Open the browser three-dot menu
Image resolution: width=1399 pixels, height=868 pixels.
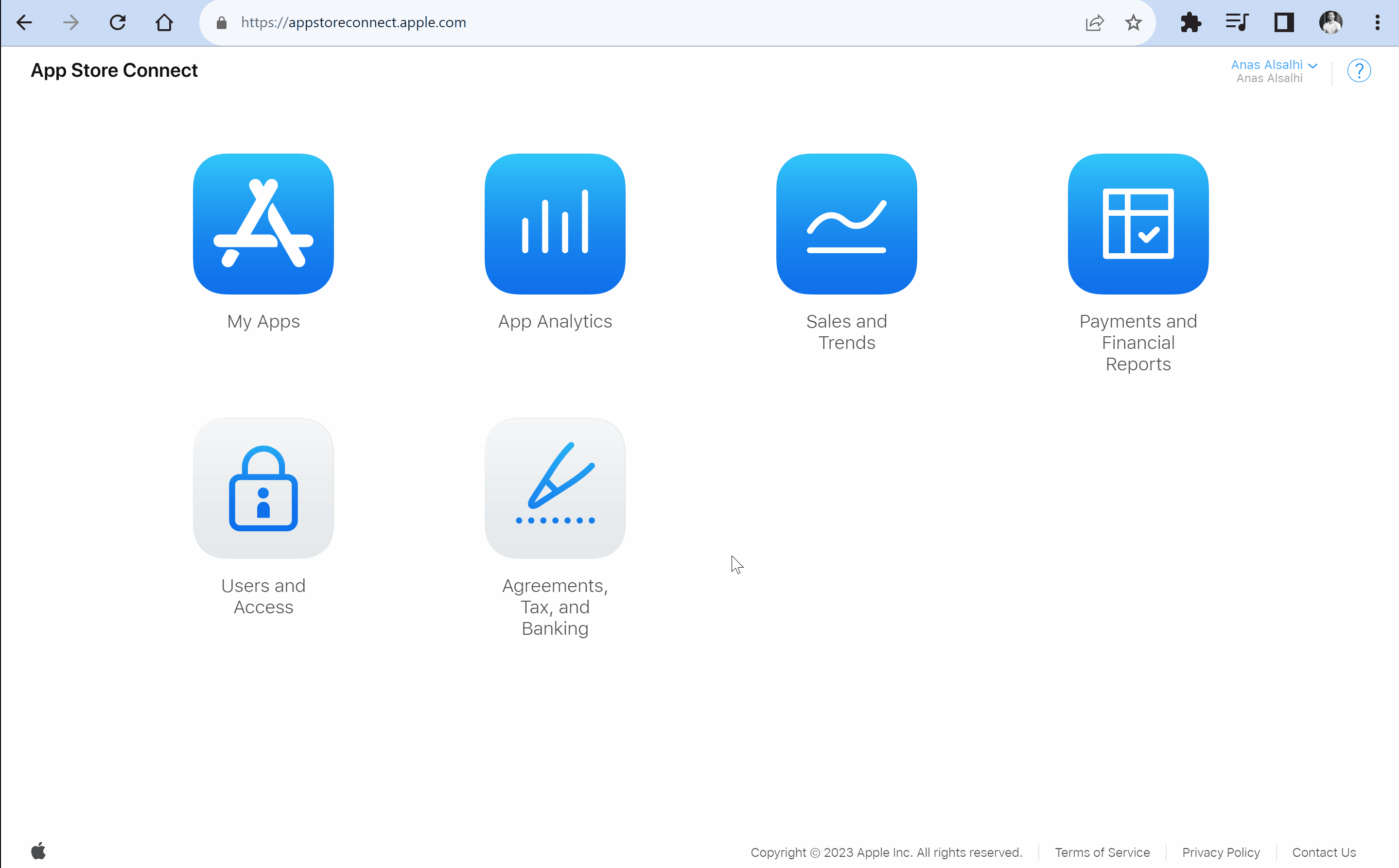point(1377,22)
